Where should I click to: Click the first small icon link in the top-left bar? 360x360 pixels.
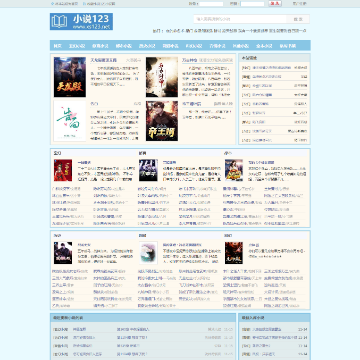pyautogui.click(x=64, y=4)
